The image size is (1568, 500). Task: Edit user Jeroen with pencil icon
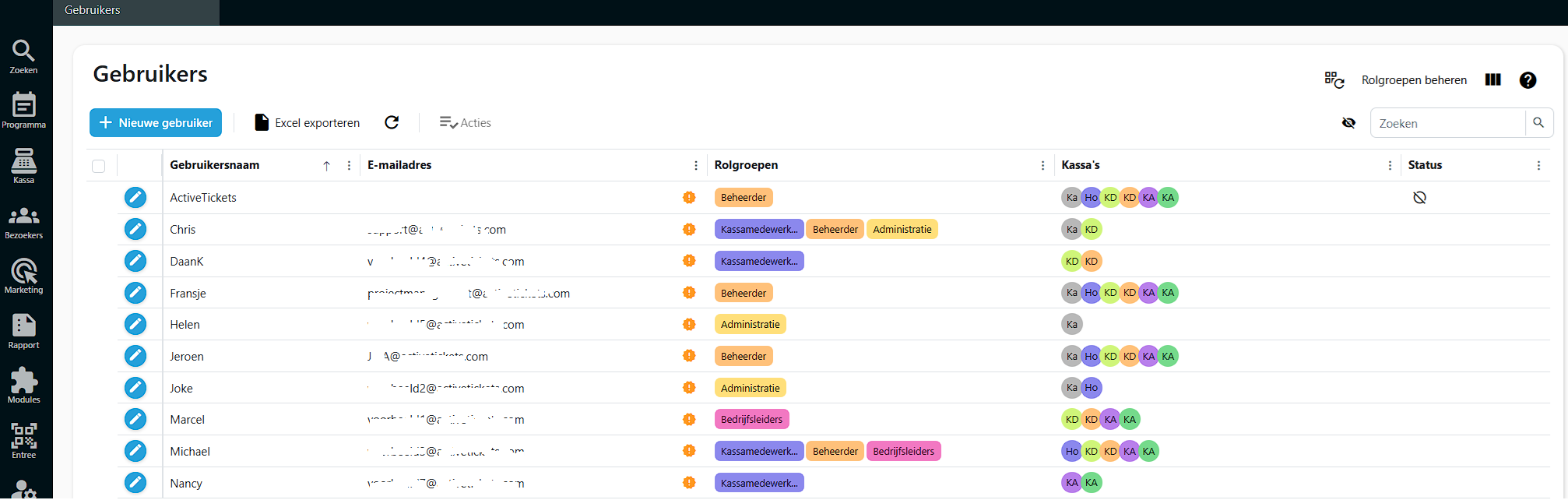point(135,356)
